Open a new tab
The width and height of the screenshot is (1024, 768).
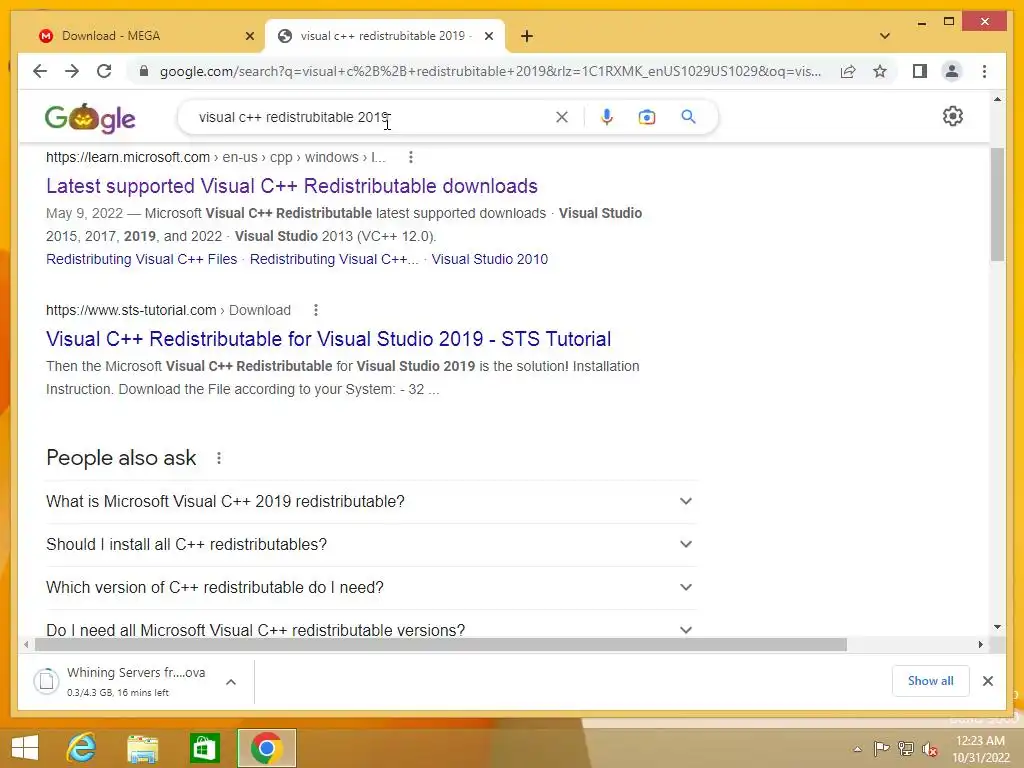click(526, 36)
